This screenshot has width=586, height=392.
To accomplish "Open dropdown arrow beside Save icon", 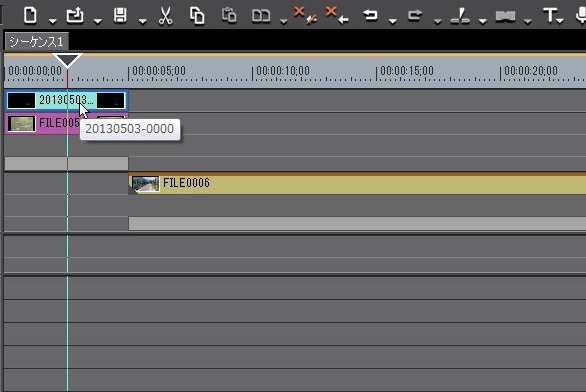I will pos(142,21).
